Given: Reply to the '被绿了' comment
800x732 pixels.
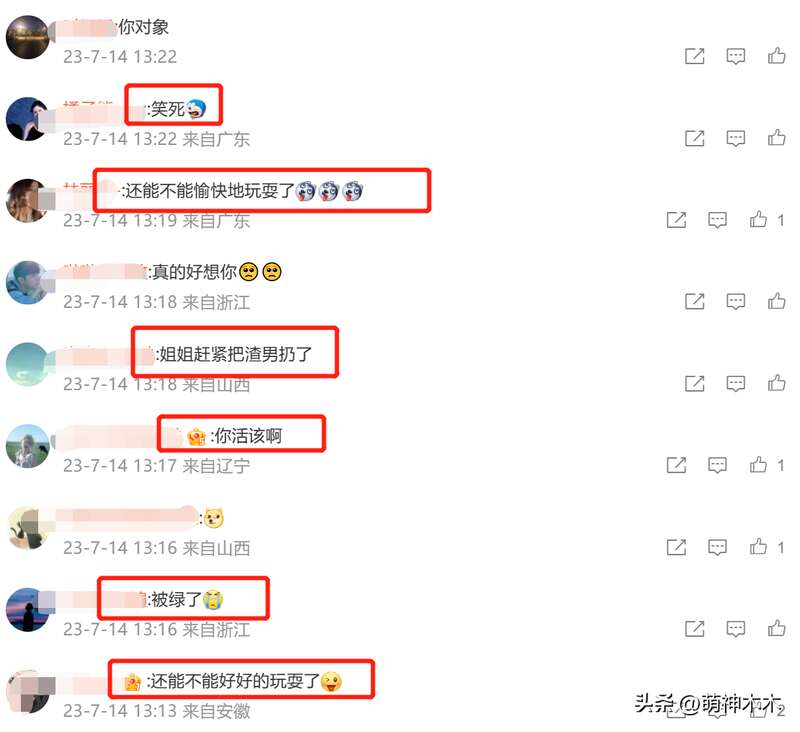Looking at the screenshot, I should tap(735, 629).
